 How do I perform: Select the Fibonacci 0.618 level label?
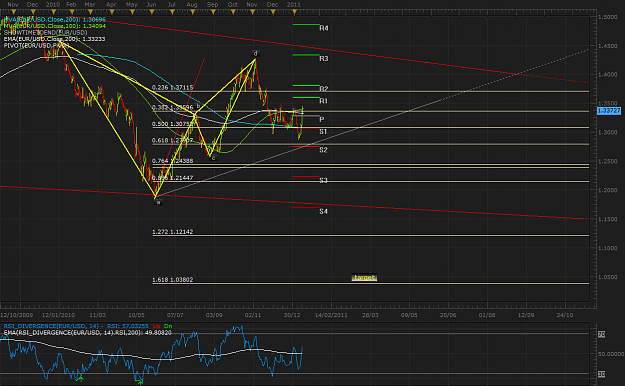(x=173, y=140)
